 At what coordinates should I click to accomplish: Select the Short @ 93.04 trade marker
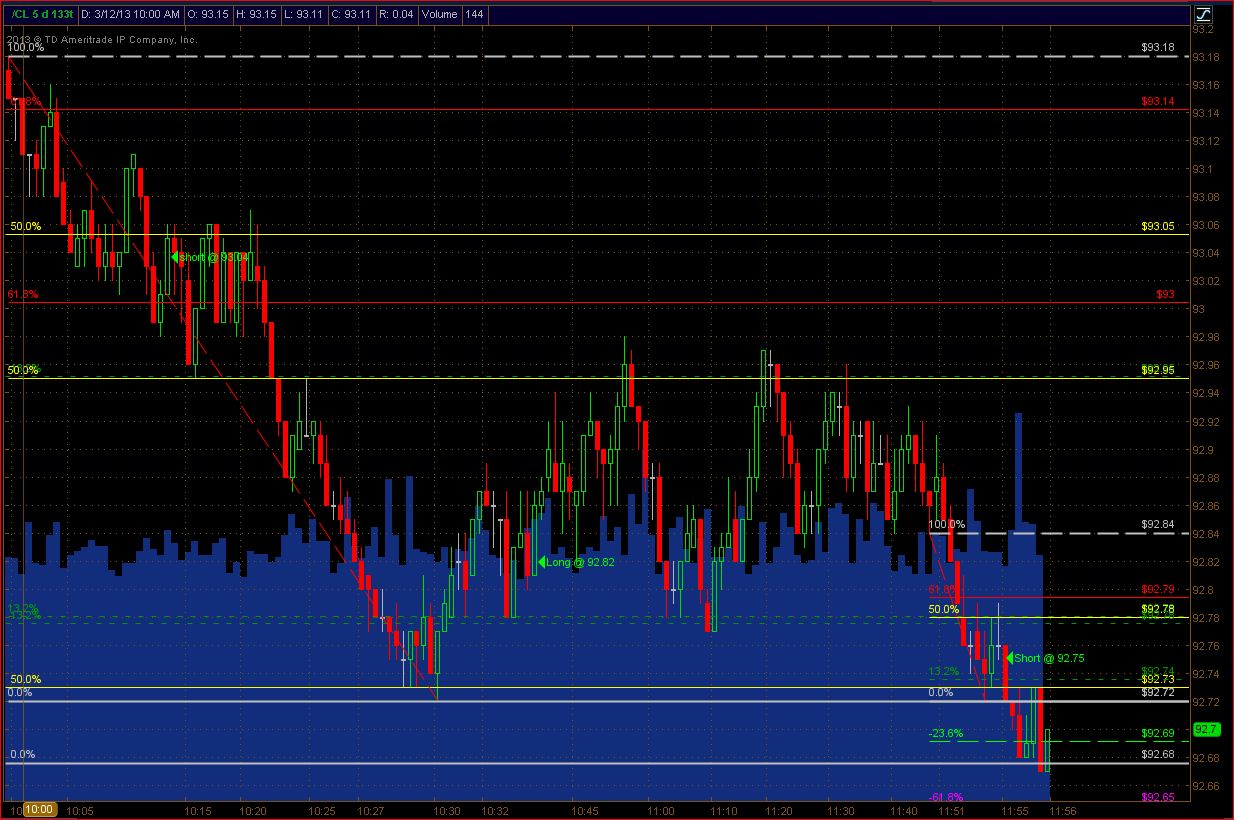(x=210, y=257)
